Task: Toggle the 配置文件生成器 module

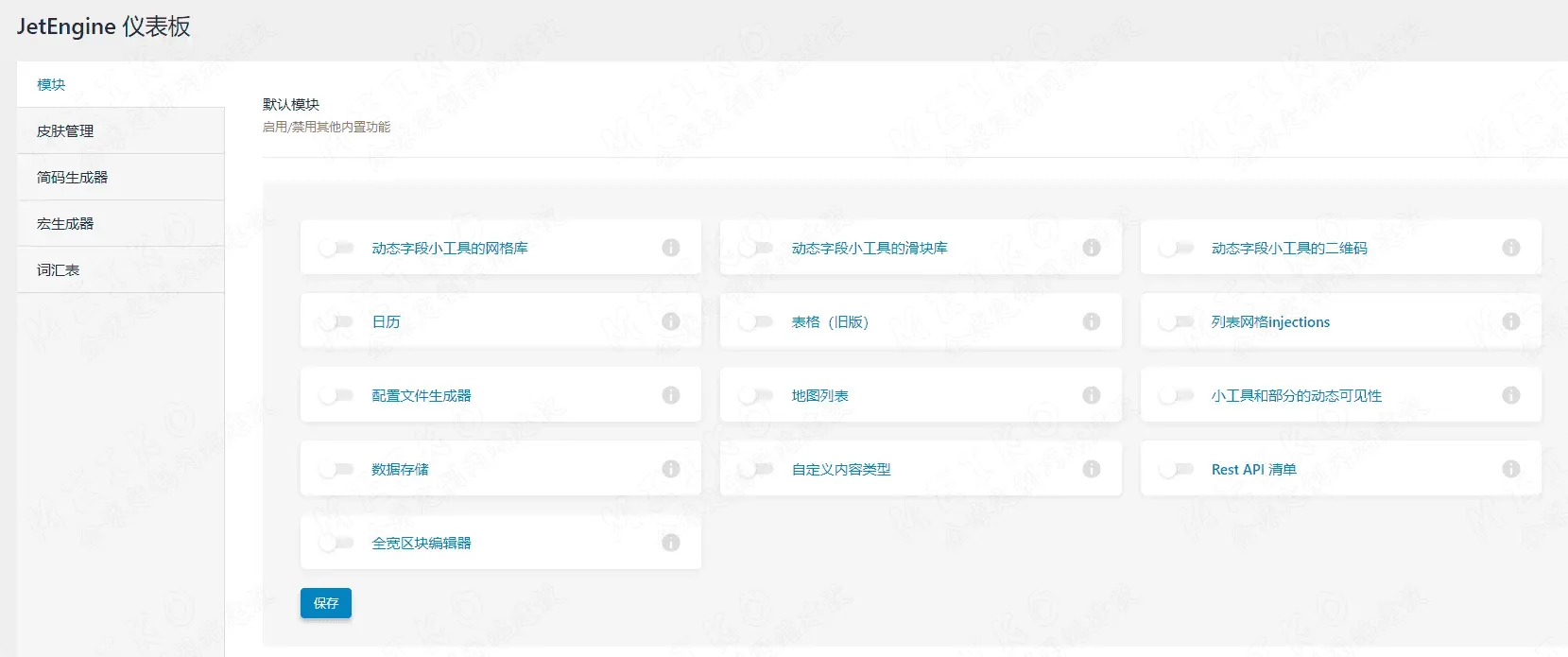Action: (336, 396)
